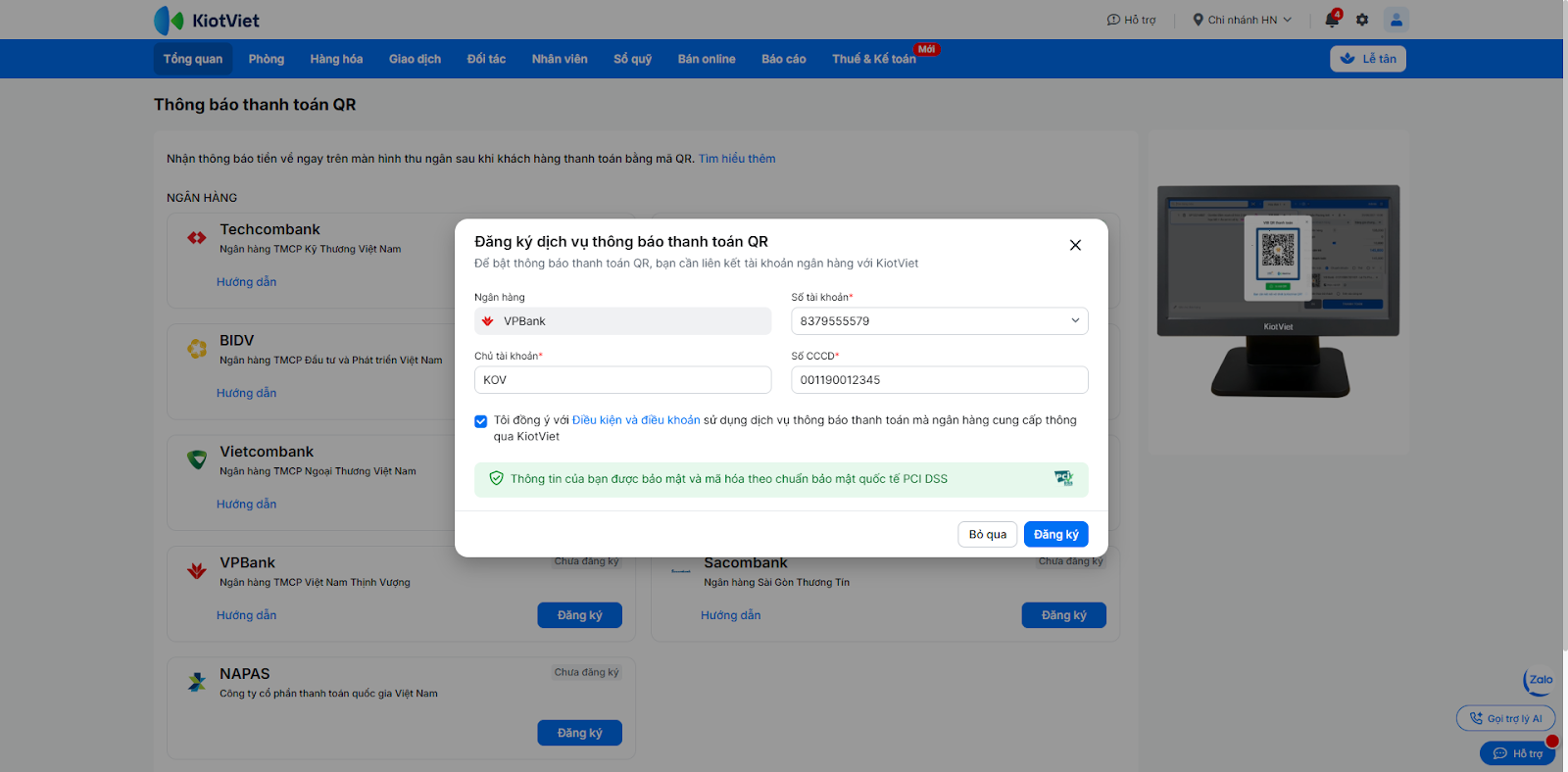1568x772 pixels.
Task: Click the "NAPAS" card title
Action: 245,674
